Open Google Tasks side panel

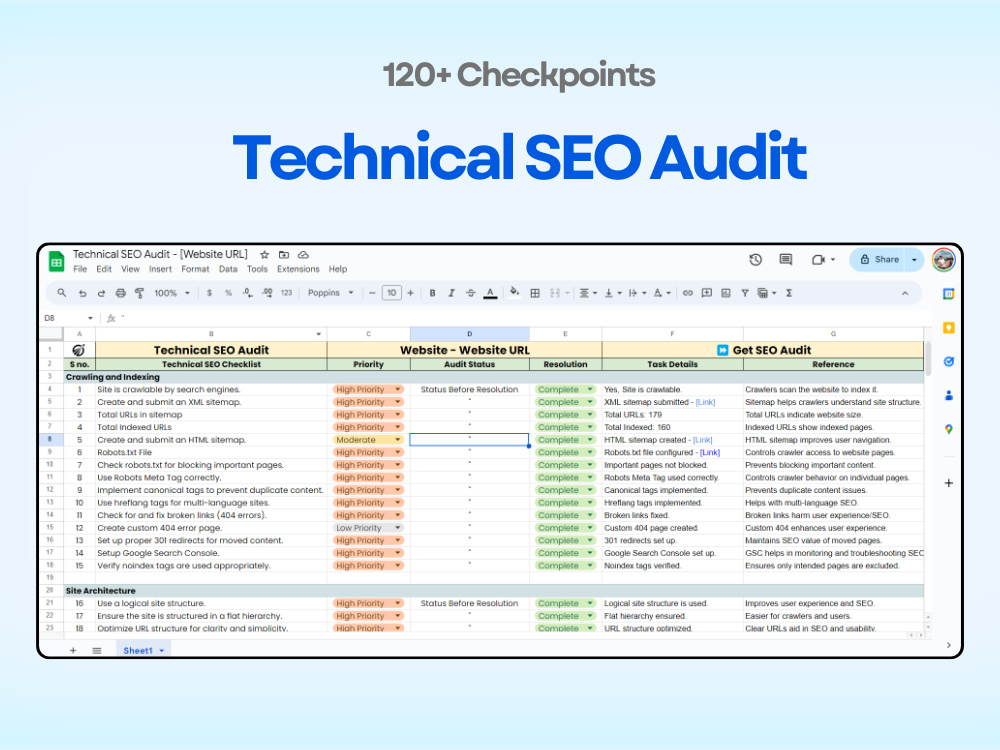(948, 362)
